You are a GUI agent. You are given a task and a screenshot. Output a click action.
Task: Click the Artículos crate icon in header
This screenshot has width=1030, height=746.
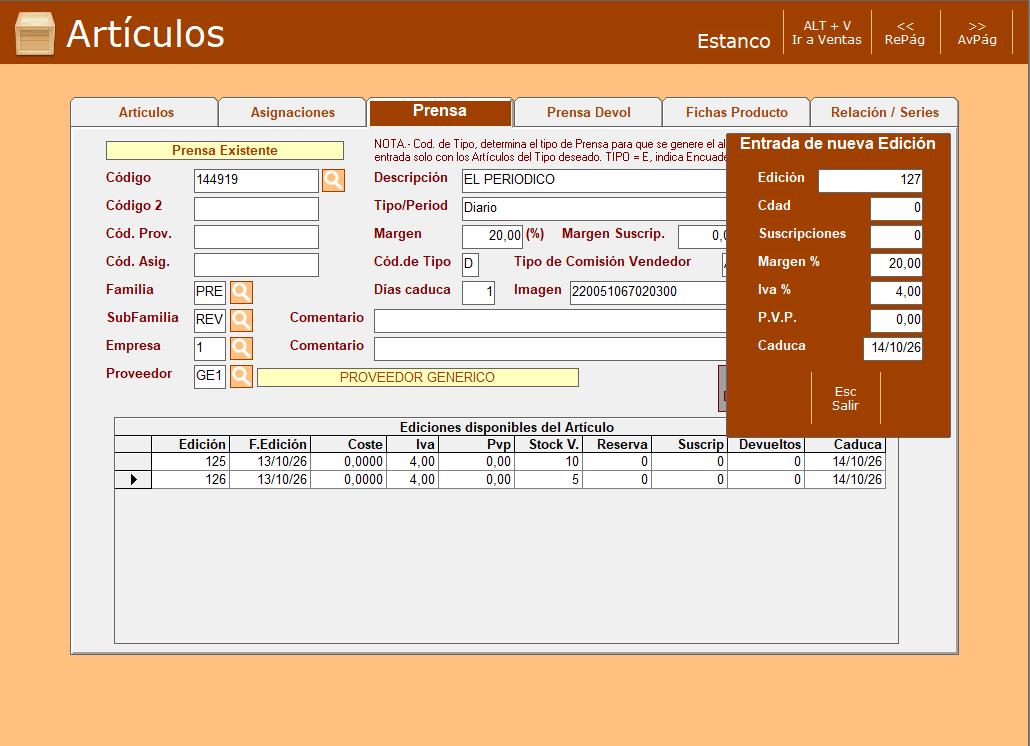pos(35,33)
